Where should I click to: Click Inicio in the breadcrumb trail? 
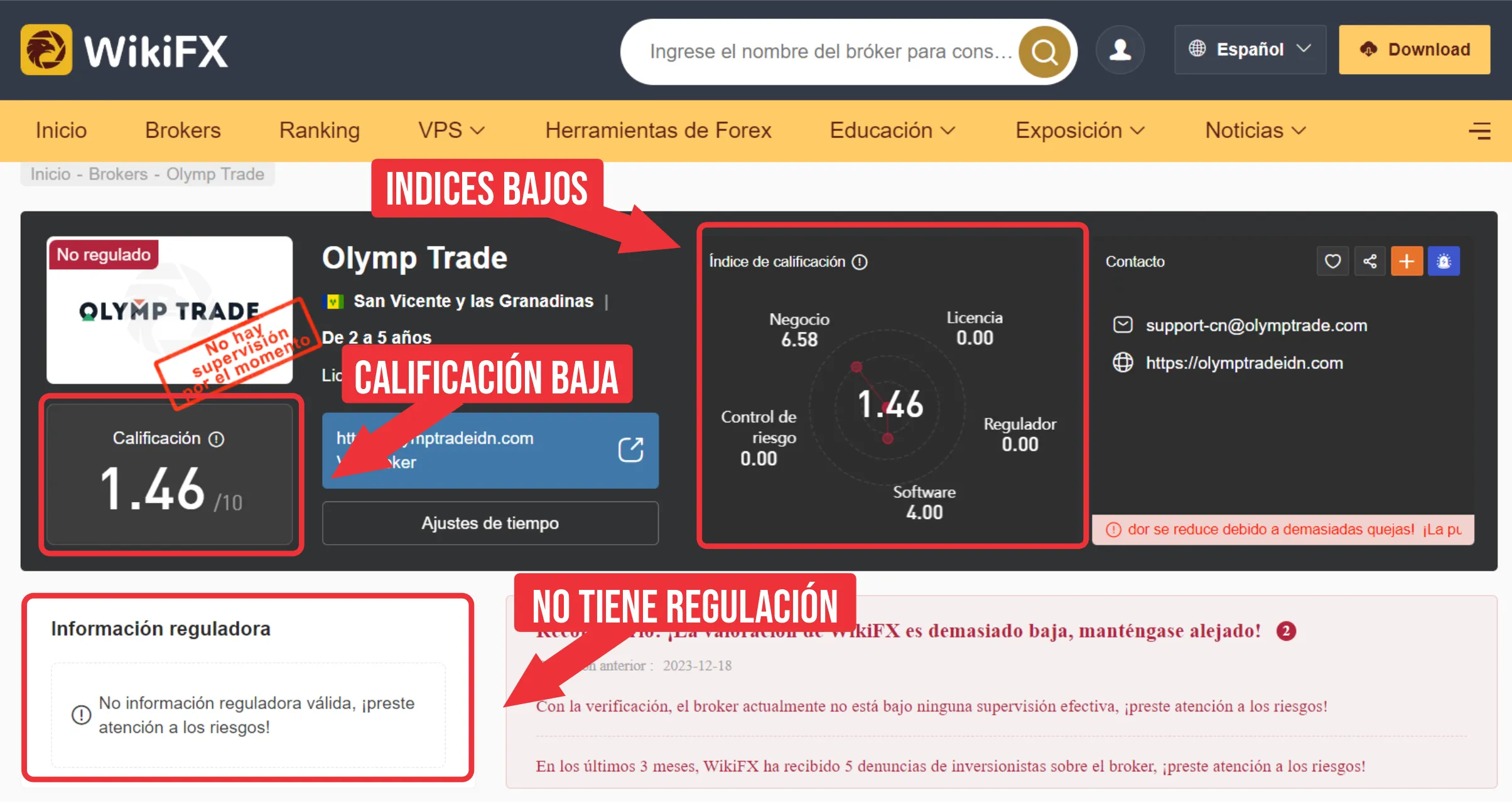point(50,174)
